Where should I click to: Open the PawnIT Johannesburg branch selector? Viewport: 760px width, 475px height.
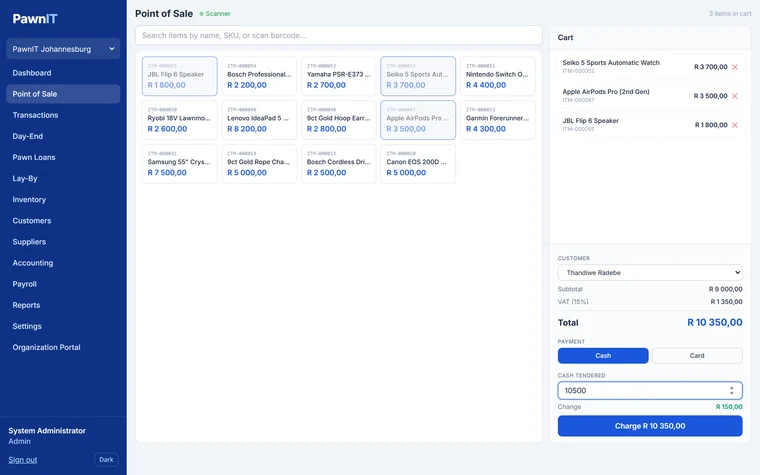point(63,49)
